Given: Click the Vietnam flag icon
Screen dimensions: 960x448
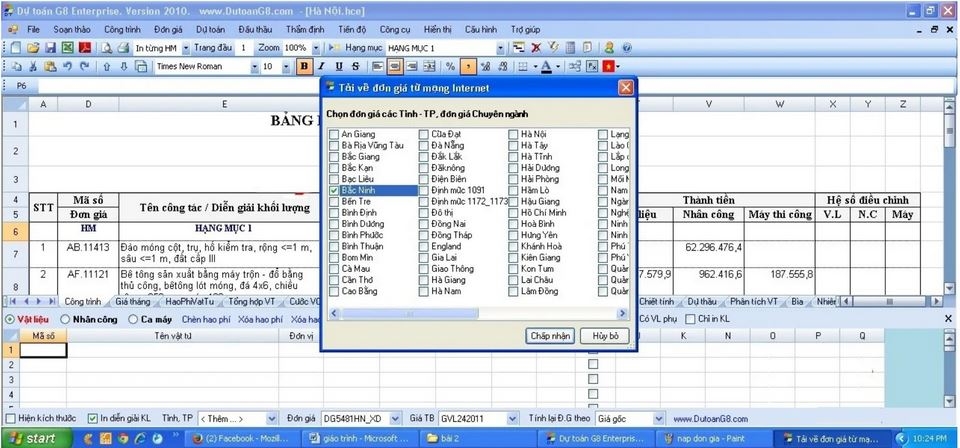Looking at the screenshot, I should point(609,67).
